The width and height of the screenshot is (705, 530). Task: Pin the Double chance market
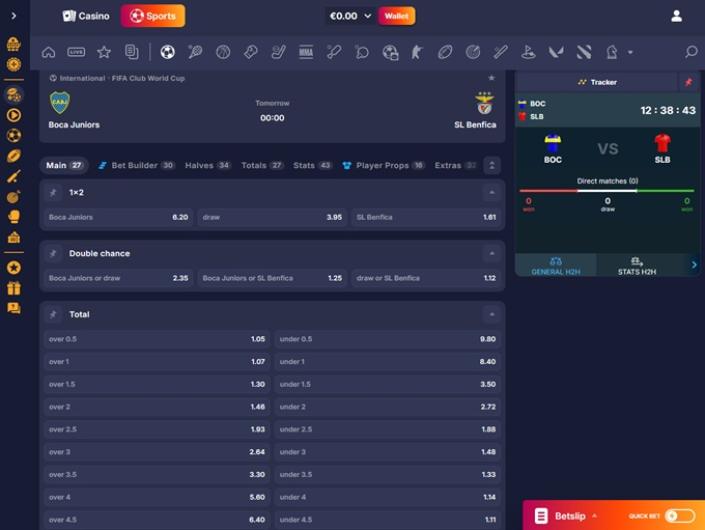(x=53, y=254)
